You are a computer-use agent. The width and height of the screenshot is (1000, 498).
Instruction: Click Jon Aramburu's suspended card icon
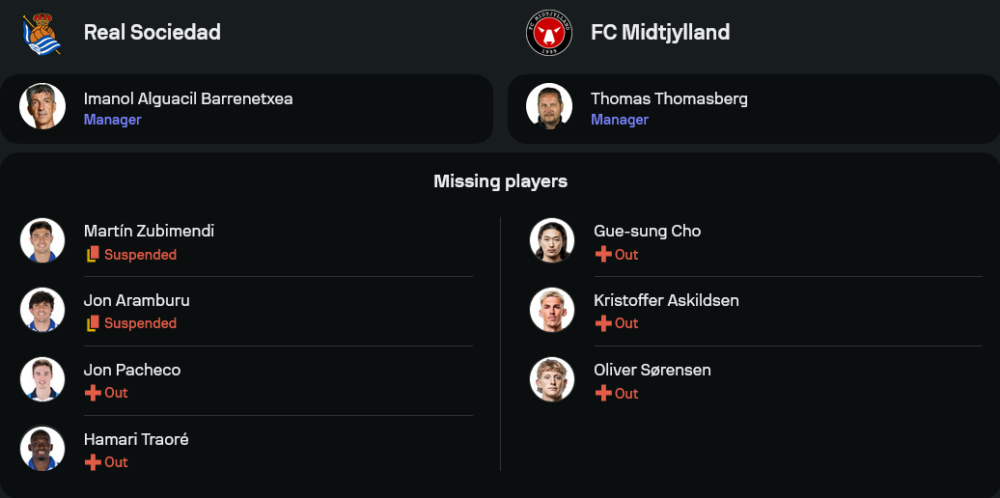[x=93, y=324]
